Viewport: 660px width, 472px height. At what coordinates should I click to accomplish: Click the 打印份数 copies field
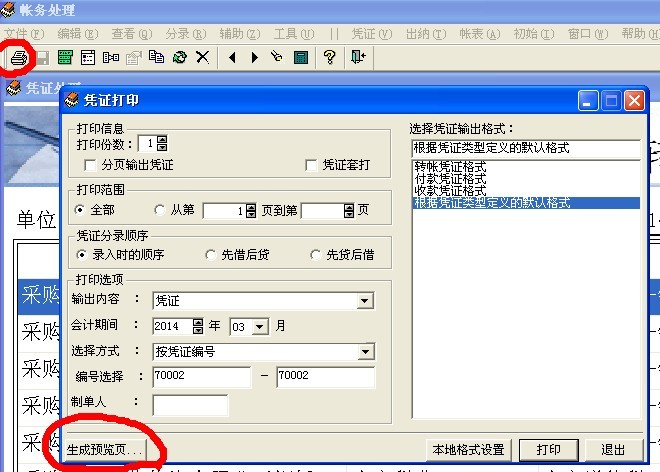coord(147,144)
